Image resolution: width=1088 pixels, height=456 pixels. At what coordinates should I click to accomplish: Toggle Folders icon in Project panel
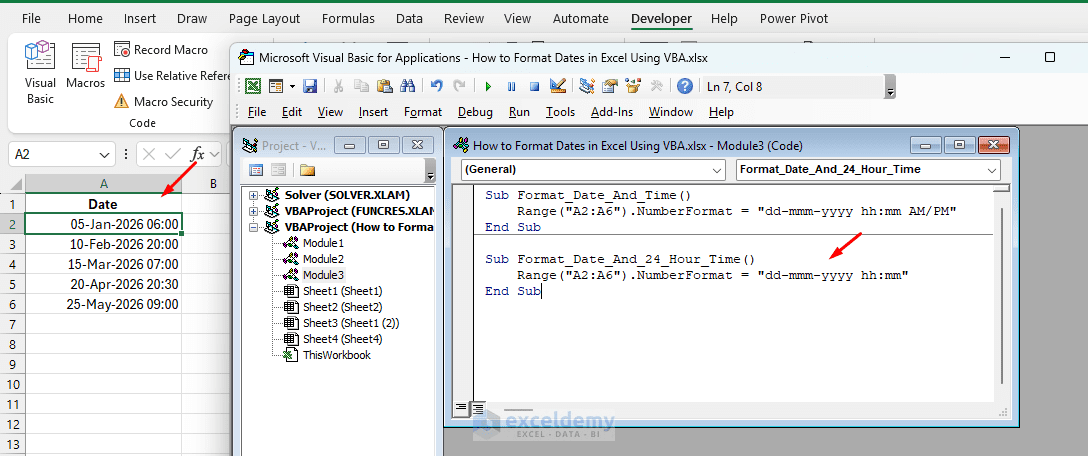[307, 170]
